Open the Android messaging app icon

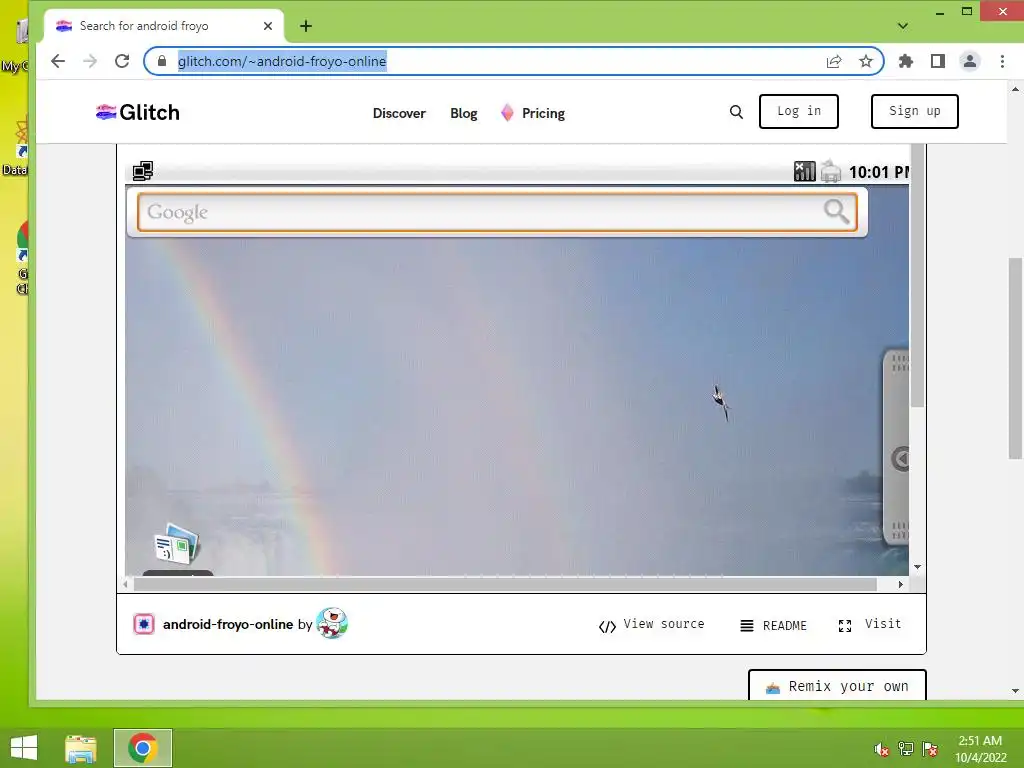[176, 543]
